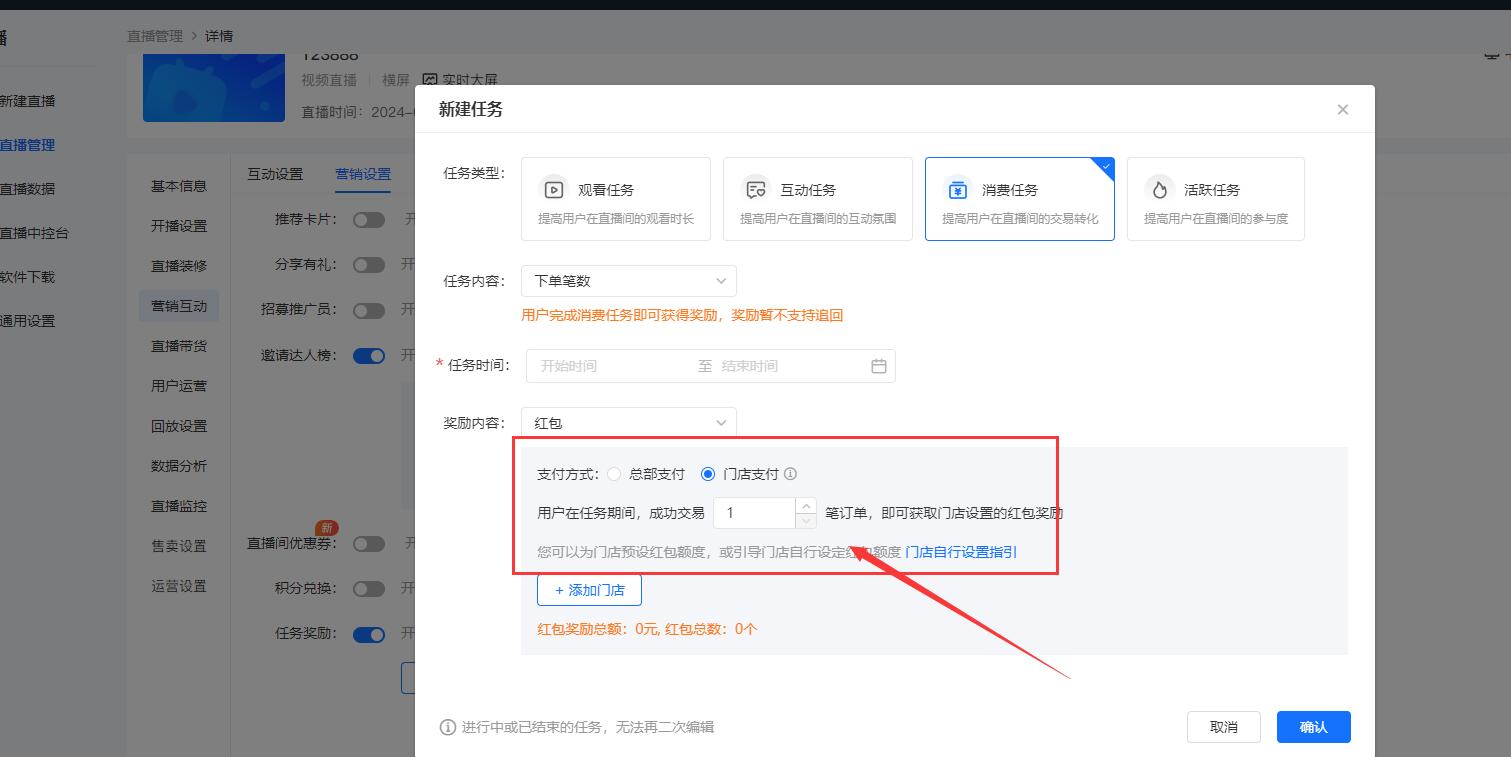Click the info icon beside 门店支付
1511x757 pixels.
790,473
